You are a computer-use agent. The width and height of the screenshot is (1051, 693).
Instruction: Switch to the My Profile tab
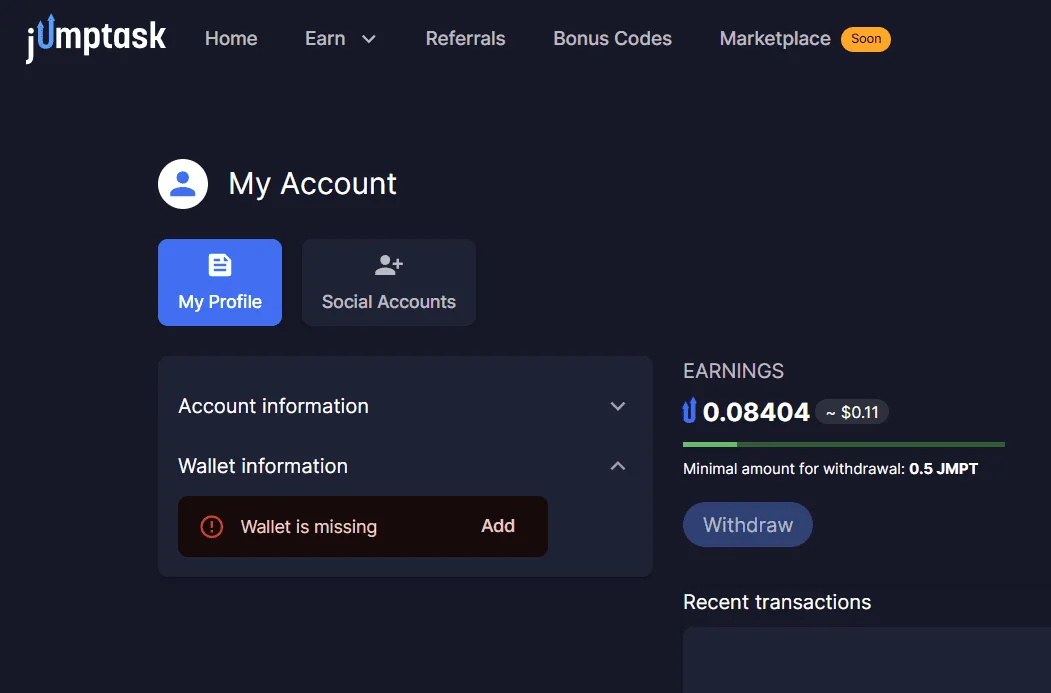[x=220, y=282]
